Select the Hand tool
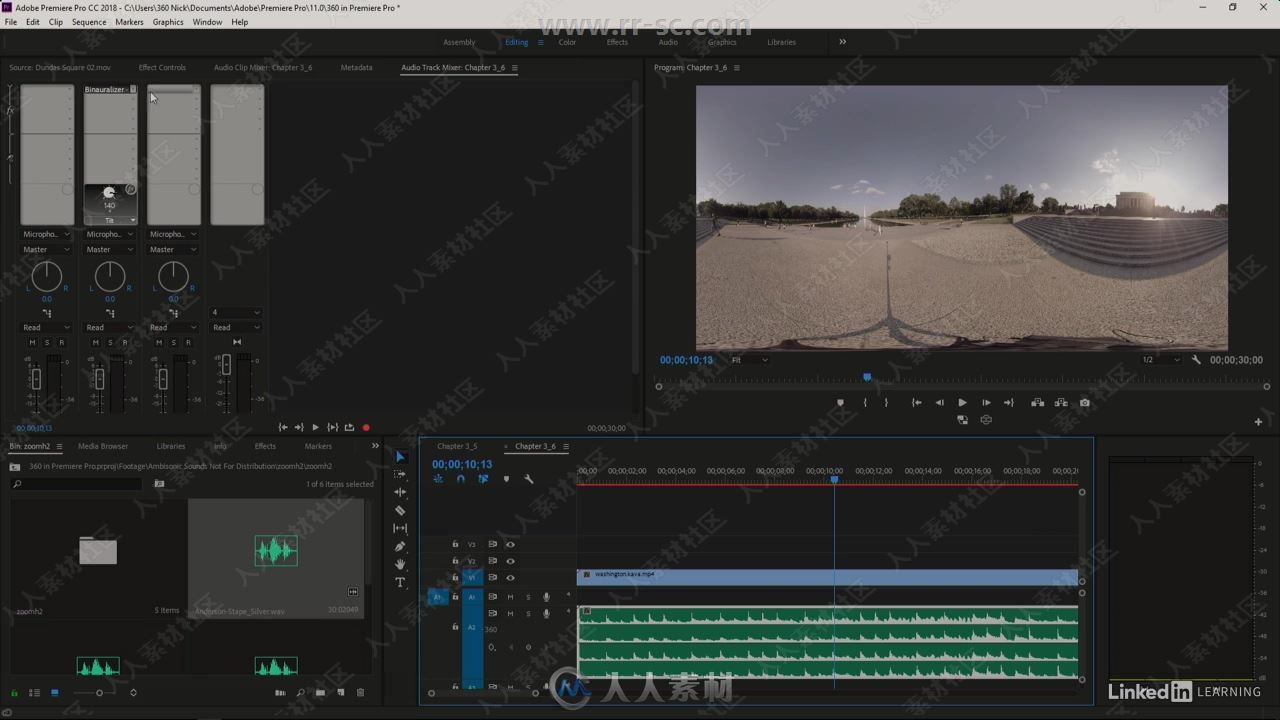The image size is (1280, 720). [x=400, y=564]
